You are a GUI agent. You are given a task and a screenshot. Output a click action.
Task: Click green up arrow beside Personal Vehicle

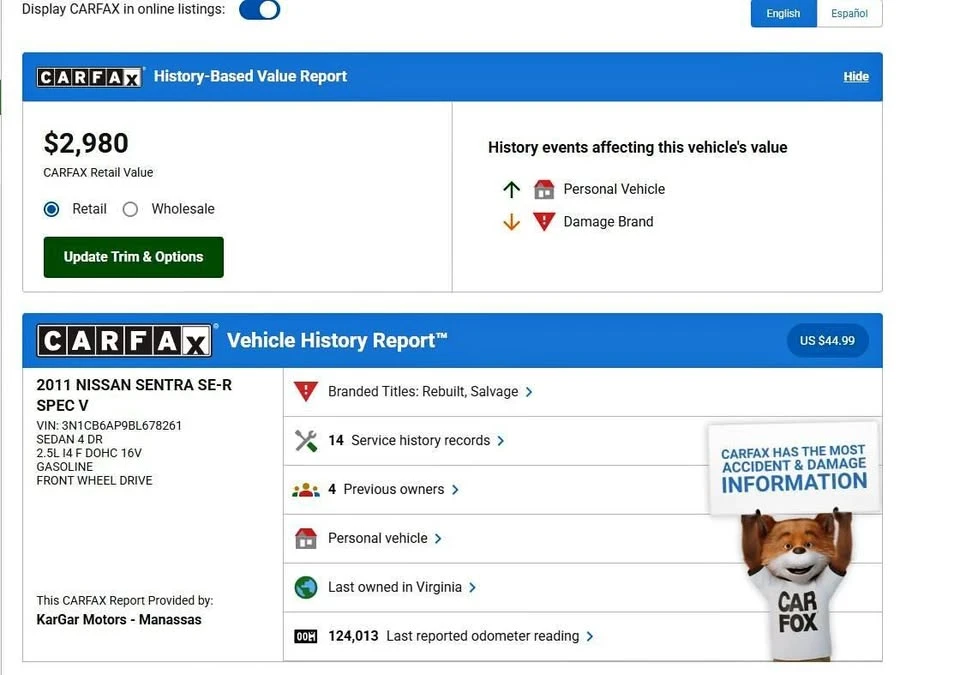coord(511,190)
